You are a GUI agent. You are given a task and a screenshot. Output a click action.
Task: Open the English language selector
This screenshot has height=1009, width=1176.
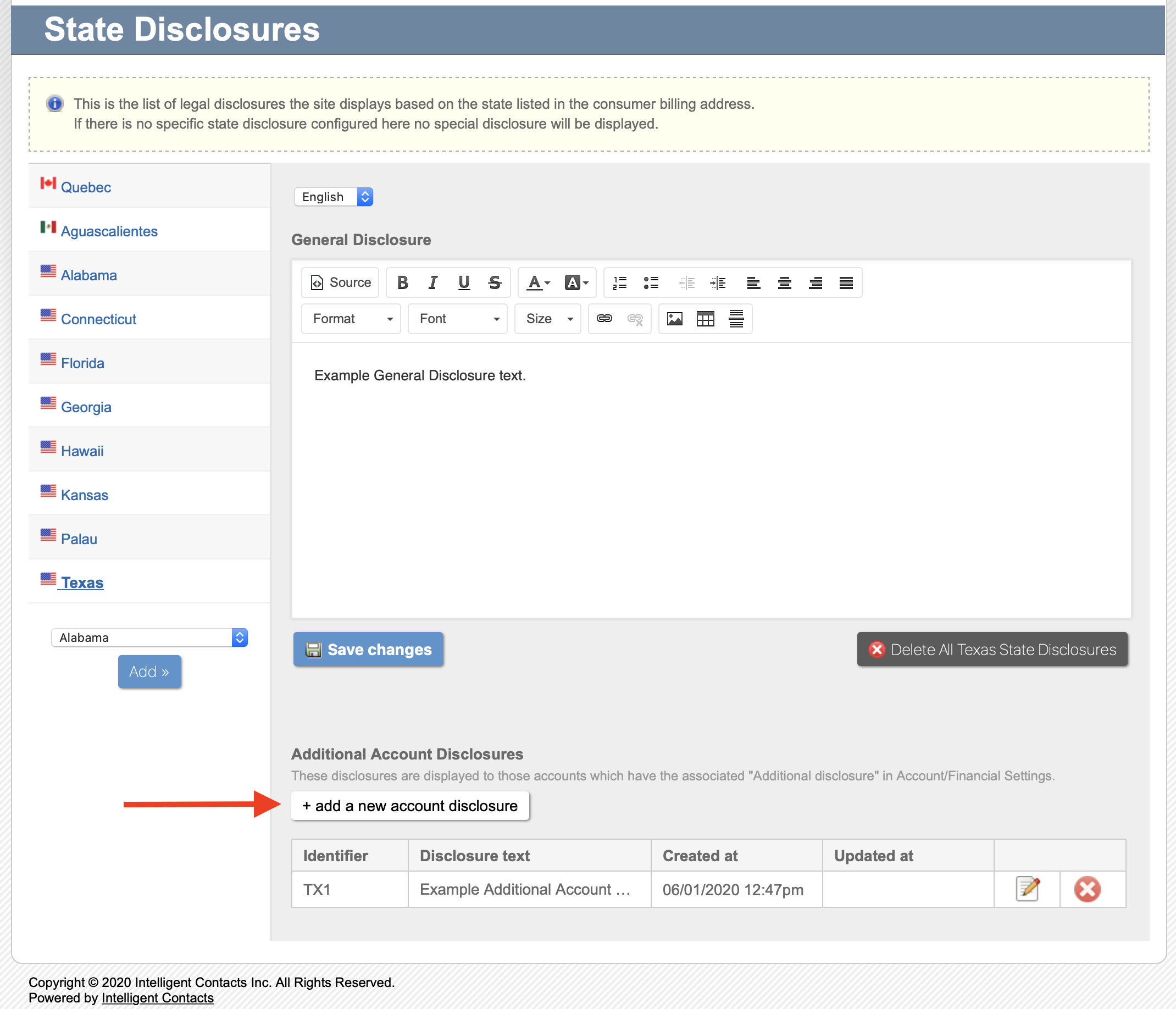point(333,197)
